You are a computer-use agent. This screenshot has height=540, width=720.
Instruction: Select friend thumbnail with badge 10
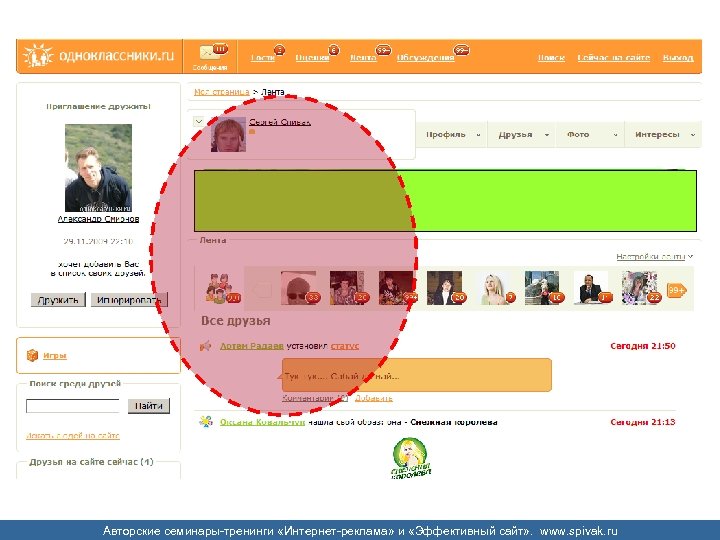542,288
